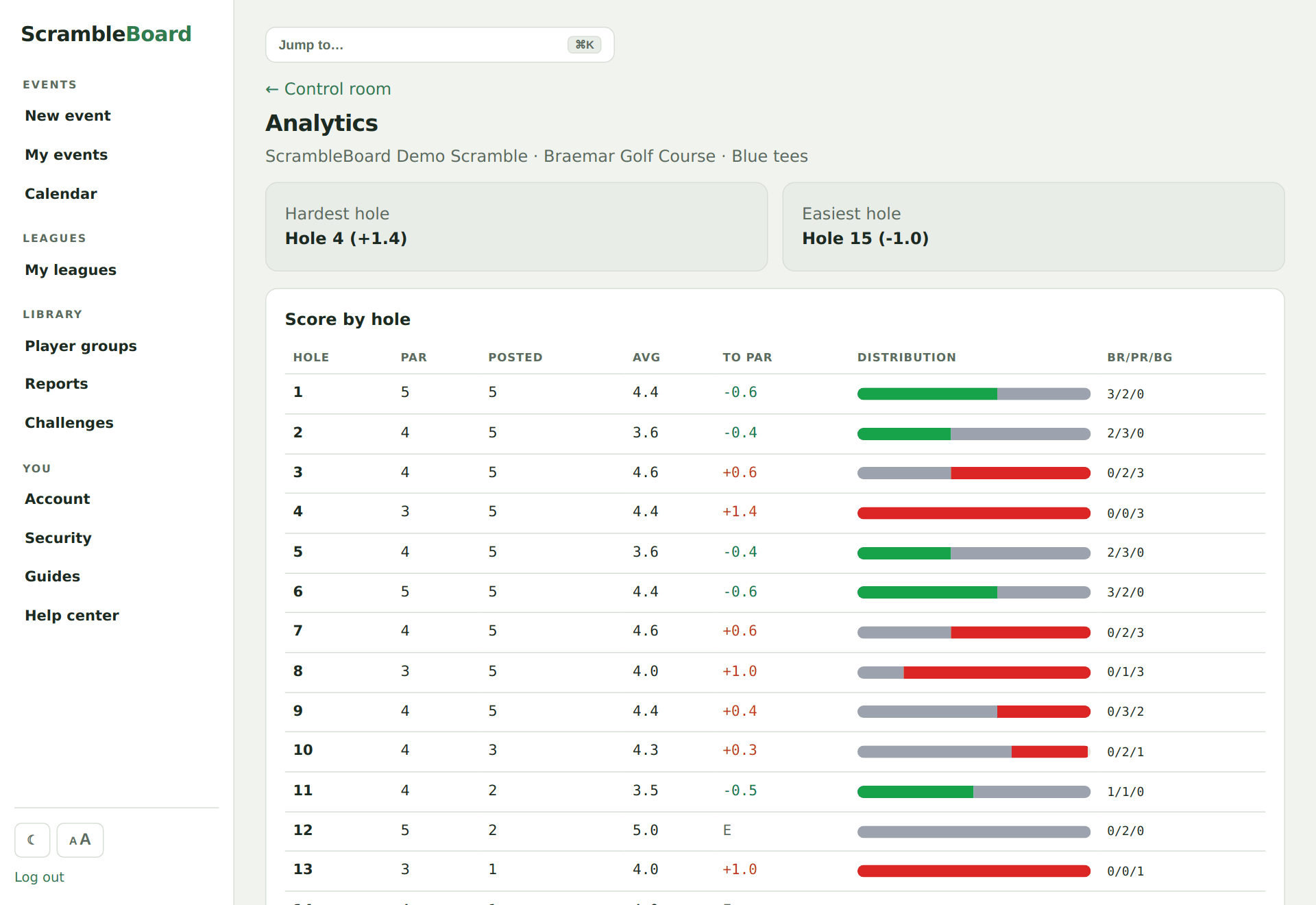Select hole number 1 row label

[297, 392]
